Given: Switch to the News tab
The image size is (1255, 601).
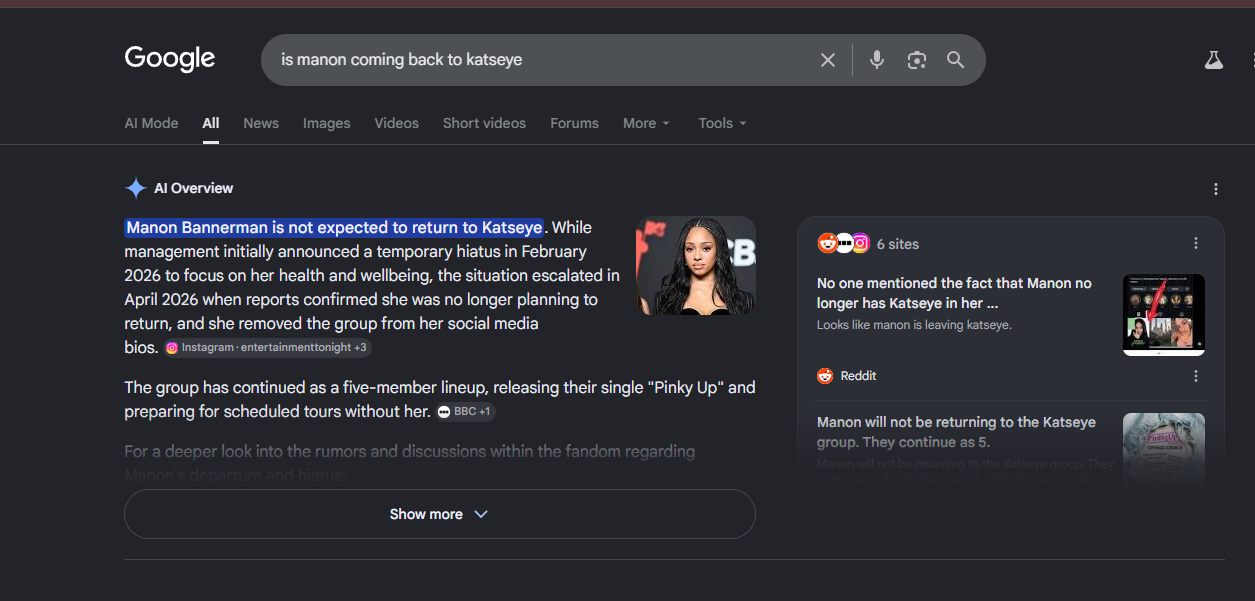Looking at the screenshot, I should (x=261, y=123).
